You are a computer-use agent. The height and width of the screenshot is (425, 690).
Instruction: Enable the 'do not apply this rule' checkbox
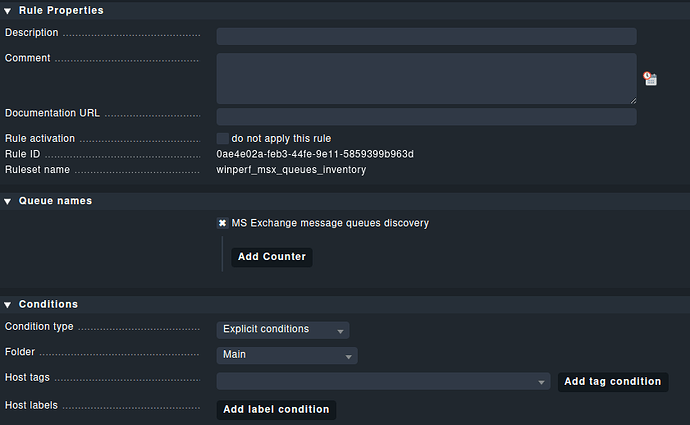tap(222, 138)
